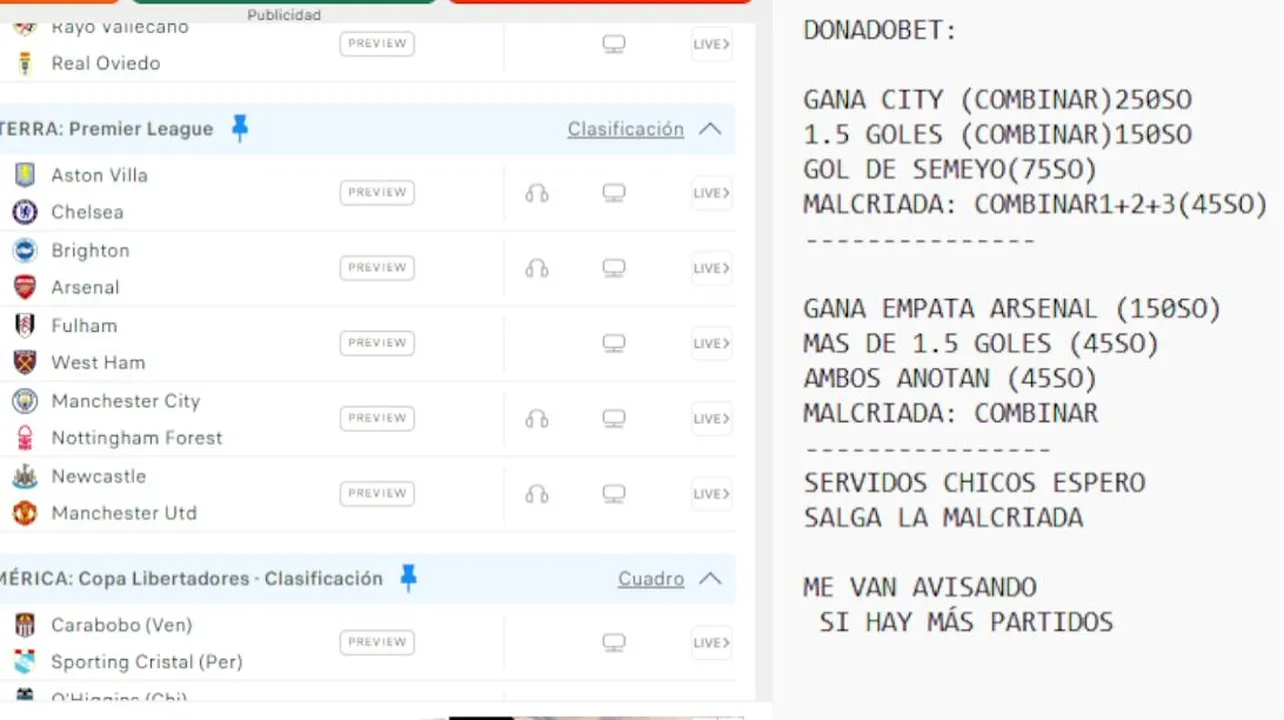Click the Publicidad label at top
The height and width of the screenshot is (720, 1284).
coord(285,15)
